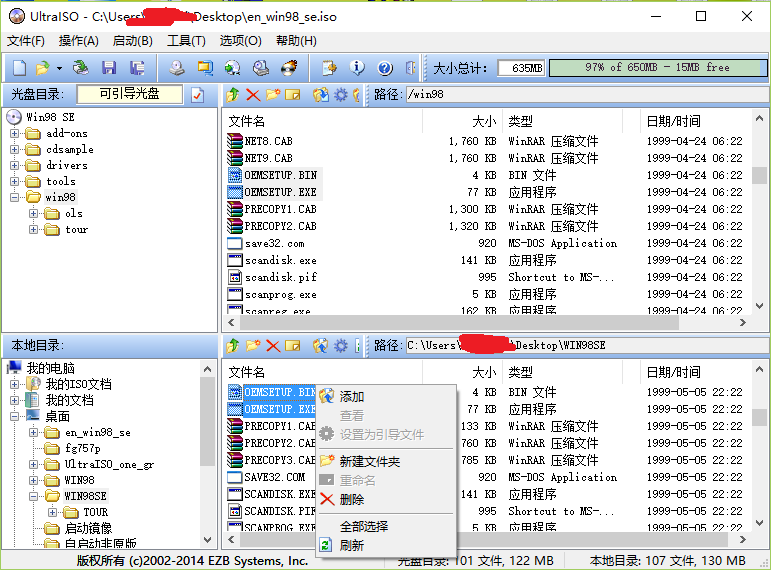Screen dimensions: 771x570
Task: Click the Add files toolbar icon
Action: coord(329,67)
